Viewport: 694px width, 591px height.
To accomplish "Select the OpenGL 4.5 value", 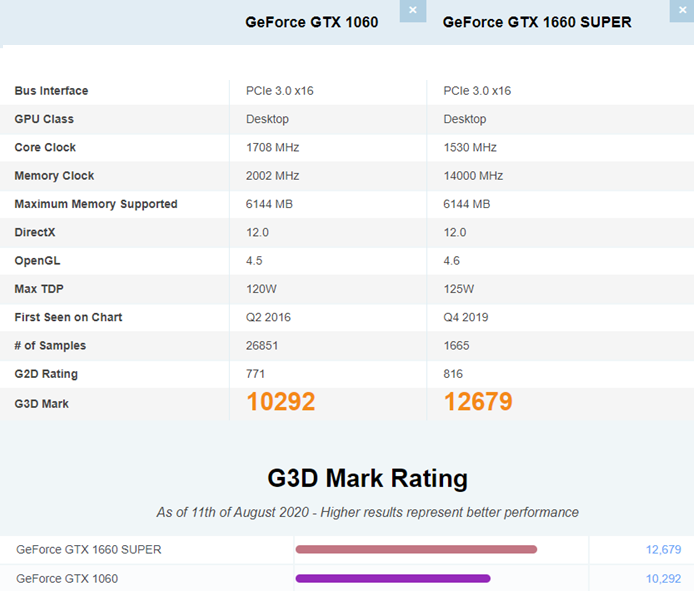I will pyautogui.click(x=254, y=261).
